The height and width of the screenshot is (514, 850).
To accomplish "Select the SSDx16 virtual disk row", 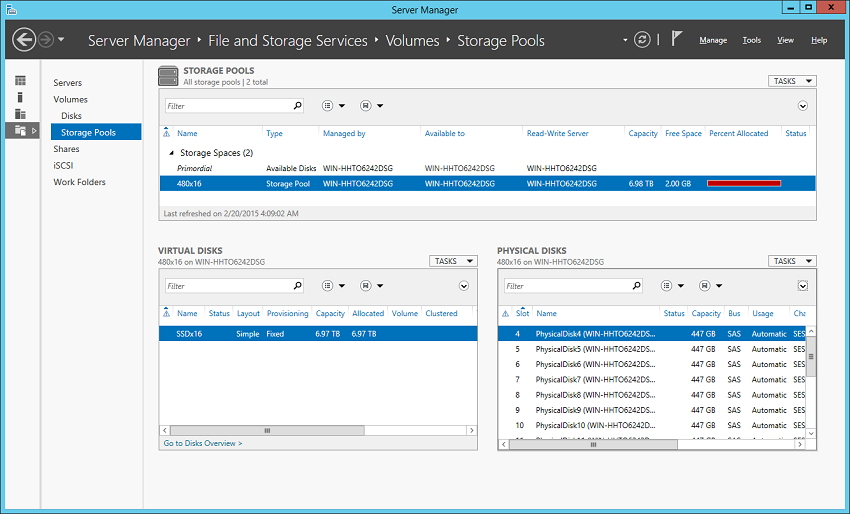I will [x=318, y=334].
